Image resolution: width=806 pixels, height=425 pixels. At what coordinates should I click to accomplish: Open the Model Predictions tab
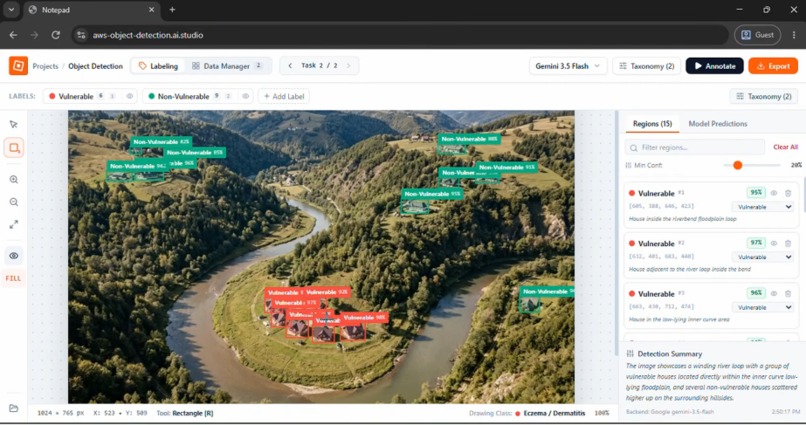pos(718,124)
